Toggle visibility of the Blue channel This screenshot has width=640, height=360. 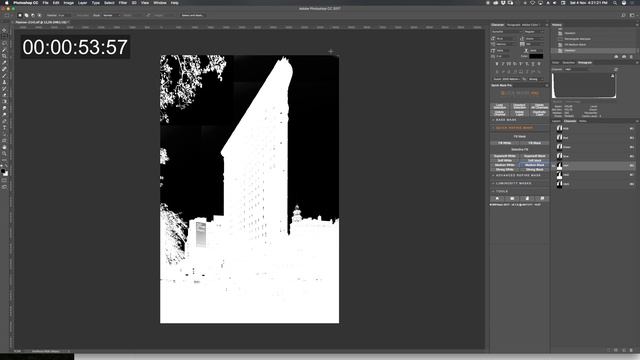tap(554, 156)
